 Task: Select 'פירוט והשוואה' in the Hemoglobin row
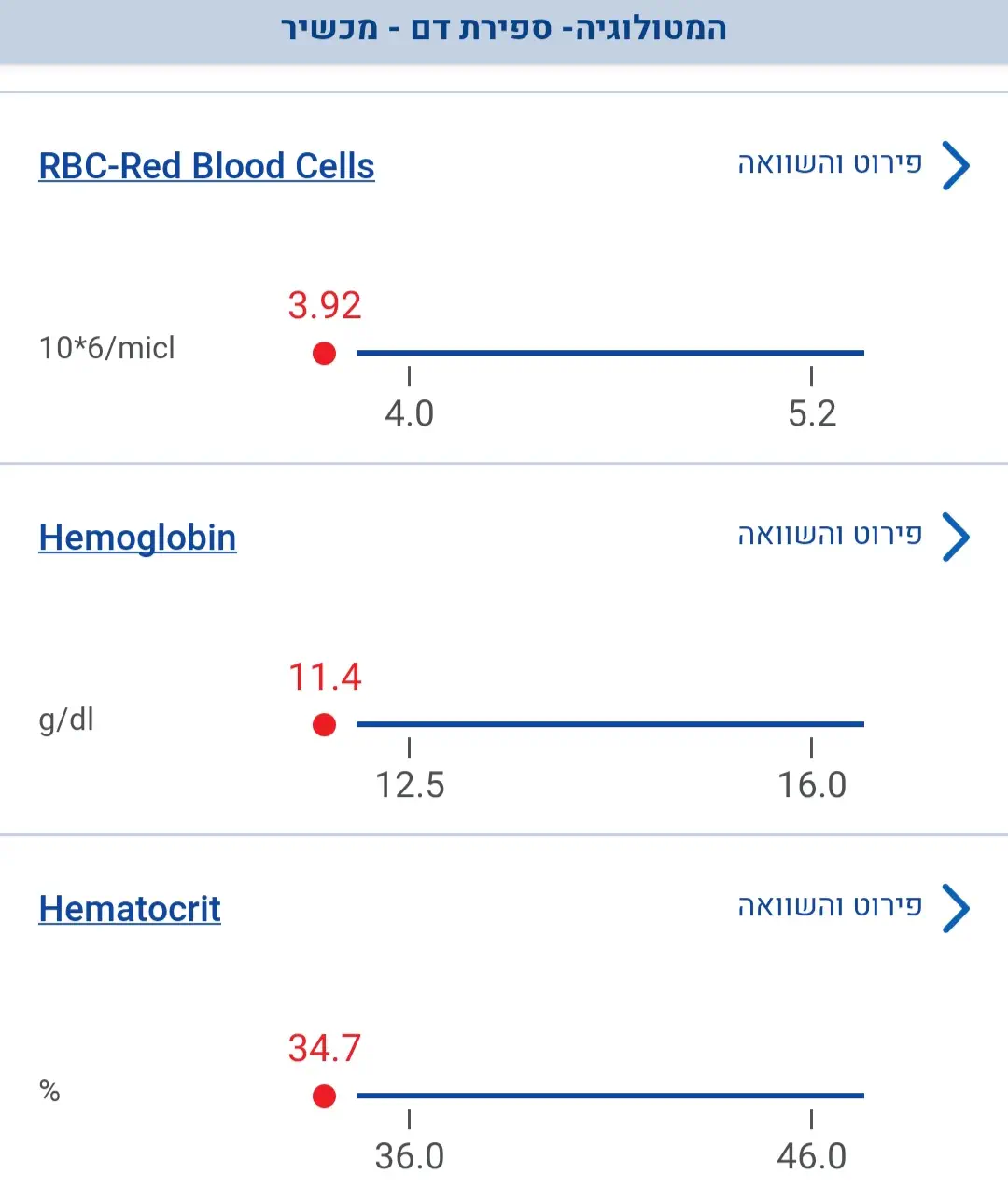click(x=830, y=535)
